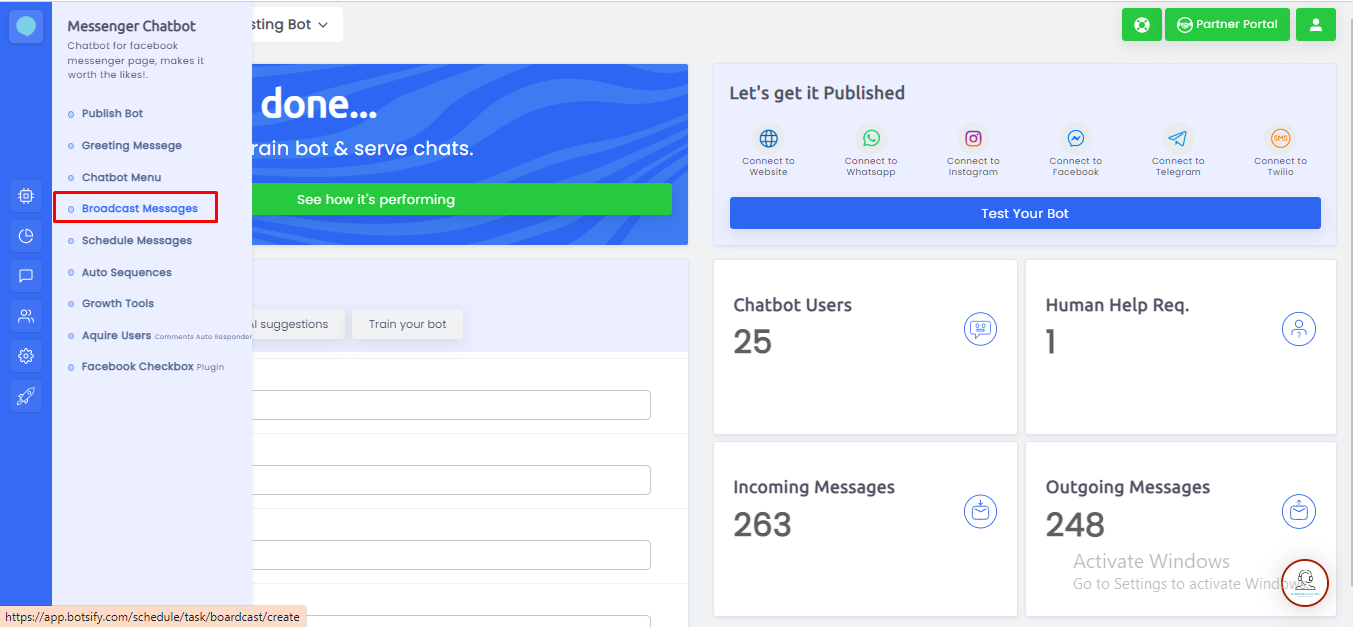Click See how it's performing button

tap(376, 199)
